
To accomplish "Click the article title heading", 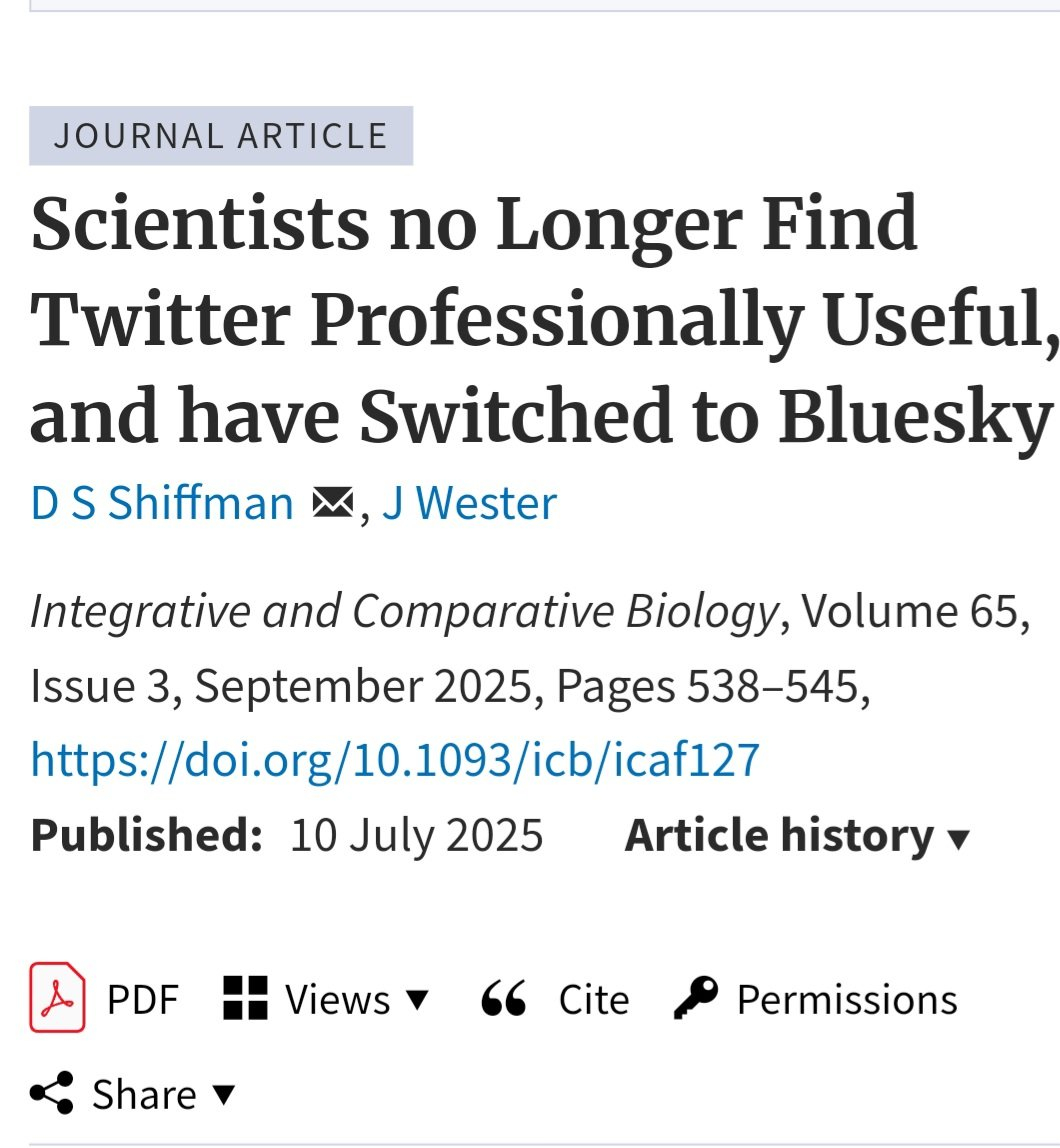I will tap(540, 320).
